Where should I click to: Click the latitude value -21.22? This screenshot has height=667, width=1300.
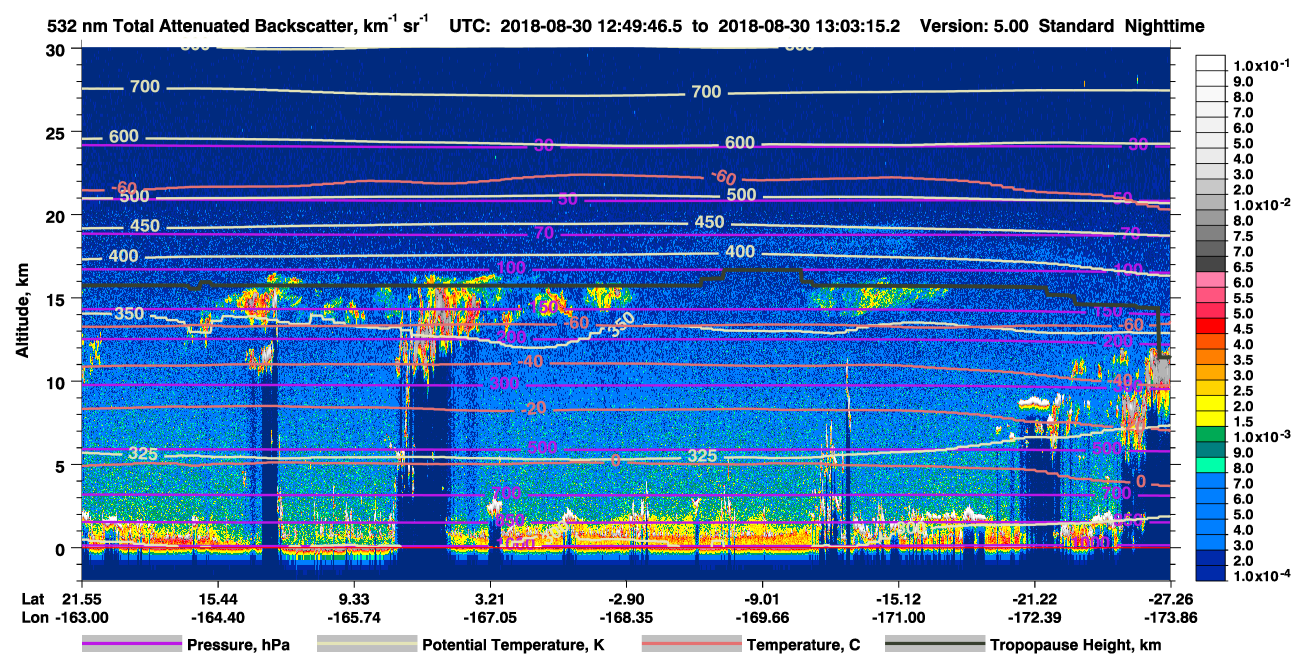1035,598
